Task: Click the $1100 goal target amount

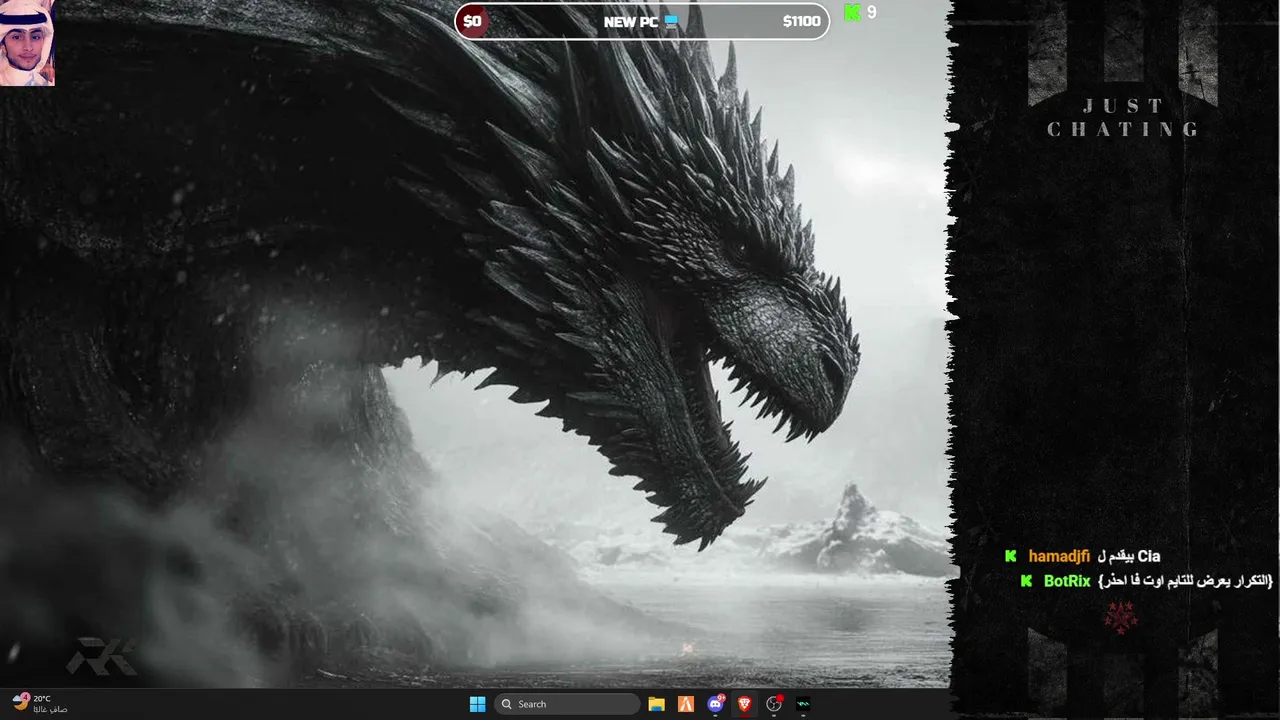Action: 801,21
